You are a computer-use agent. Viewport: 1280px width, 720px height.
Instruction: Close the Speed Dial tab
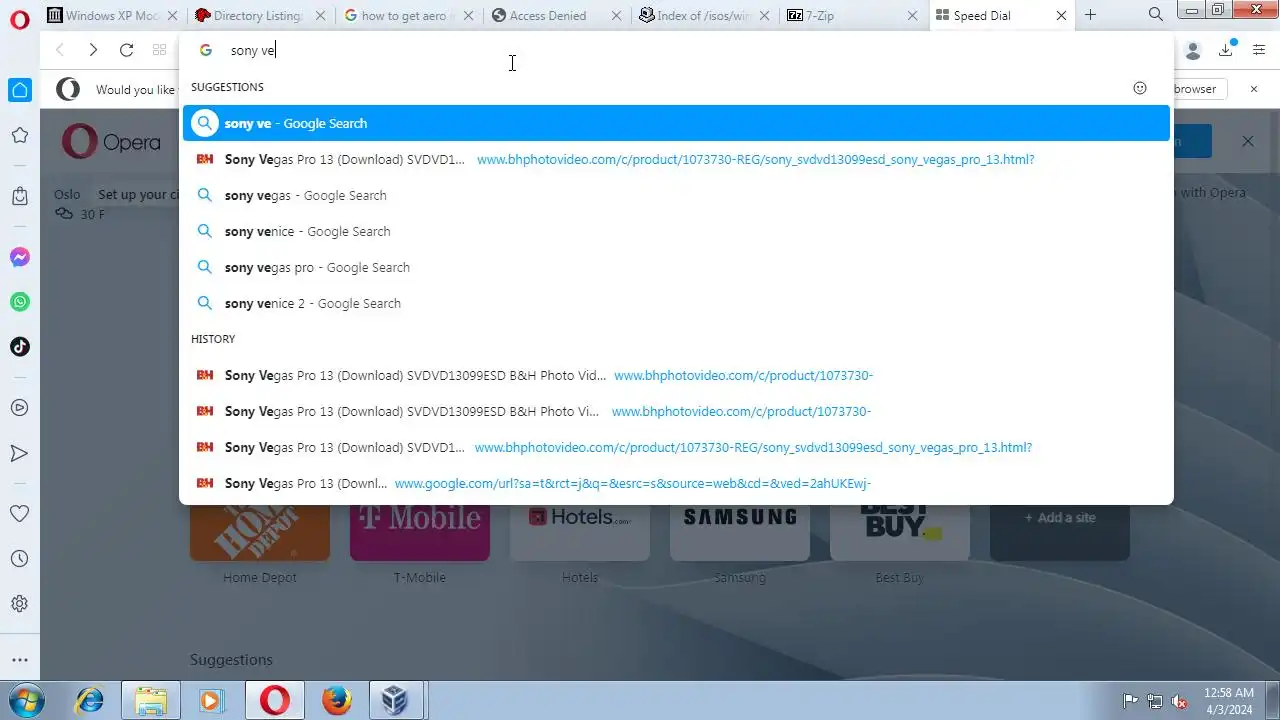pyautogui.click(x=1061, y=15)
